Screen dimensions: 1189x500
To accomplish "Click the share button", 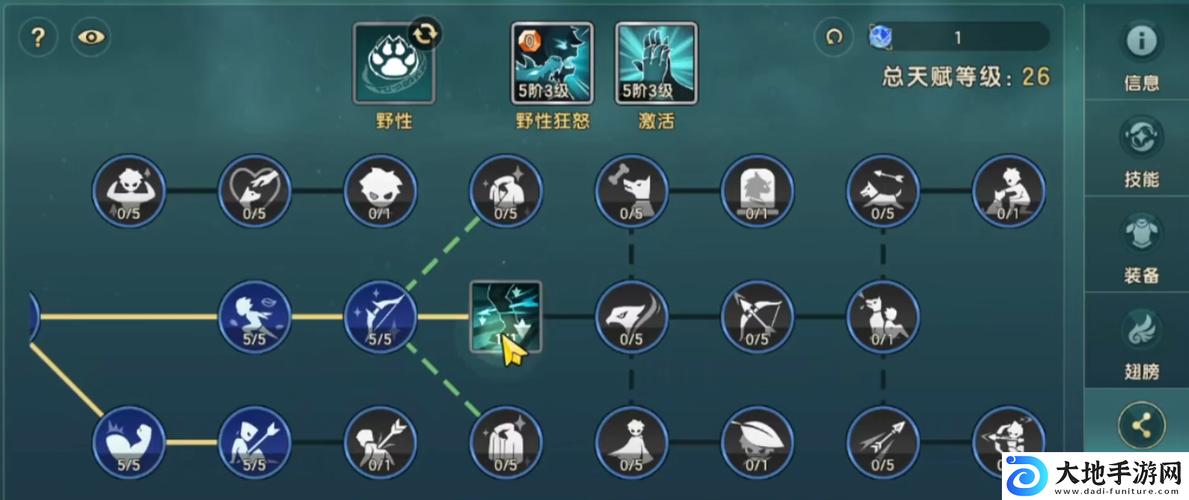I will (1141, 426).
